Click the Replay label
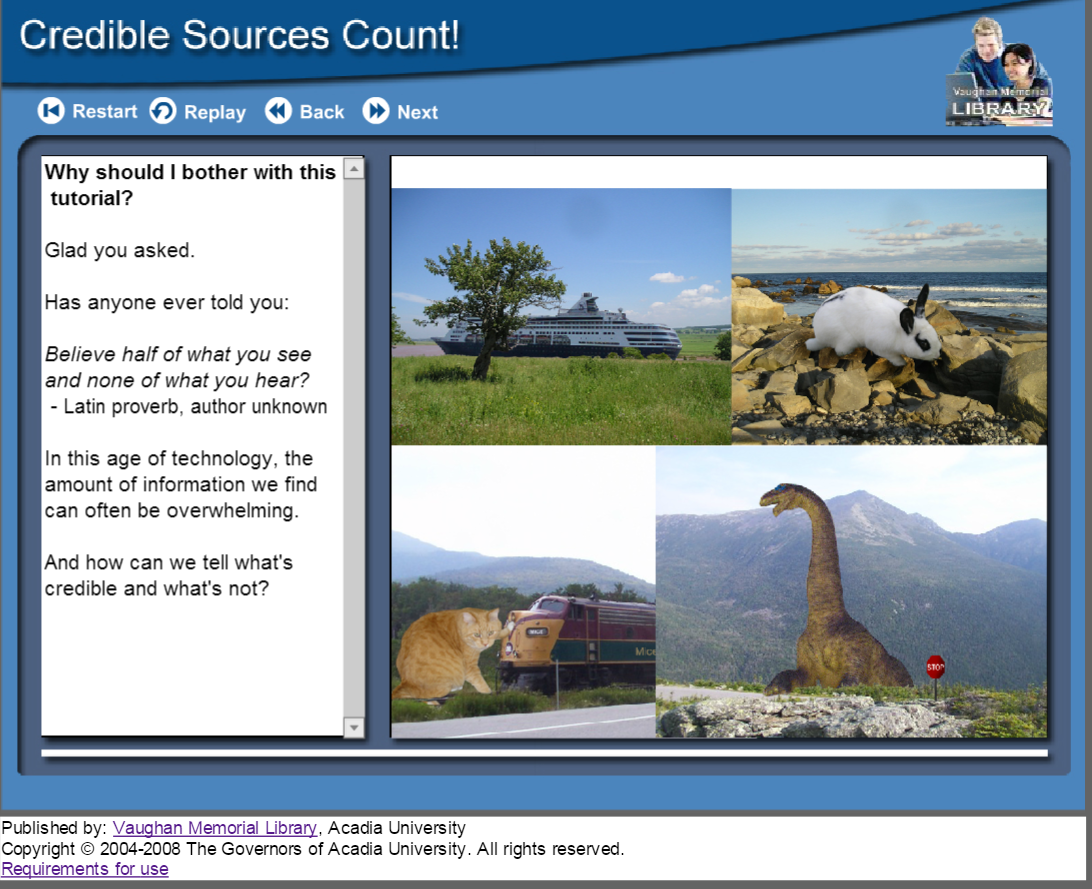This screenshot has height=889, width=1092. pyautogui.click(x=214, y=112)
